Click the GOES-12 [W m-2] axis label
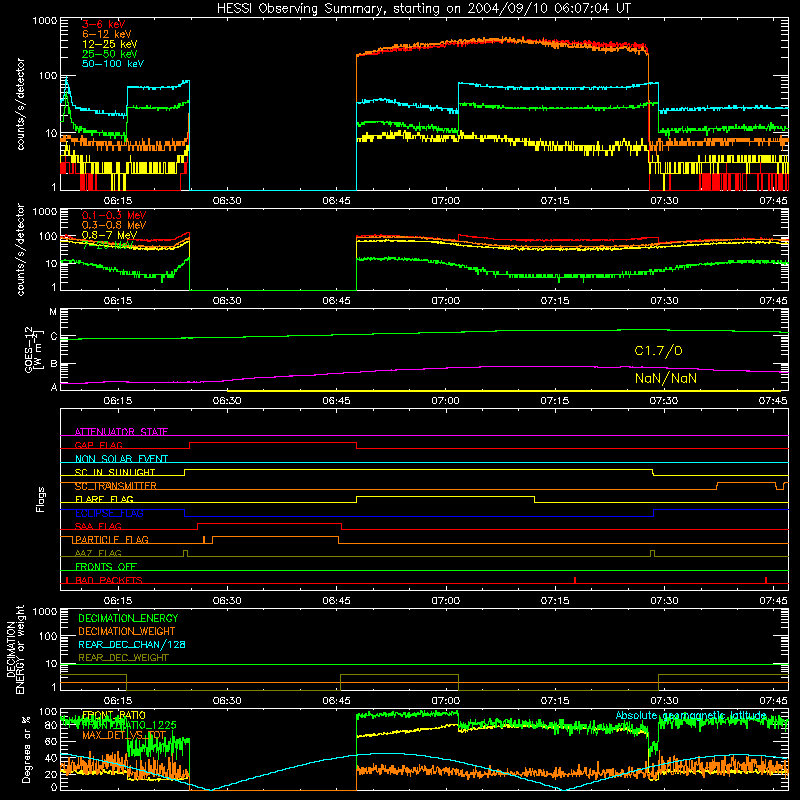The height and width of the screenshot is (800, 800). pos(33,350)
